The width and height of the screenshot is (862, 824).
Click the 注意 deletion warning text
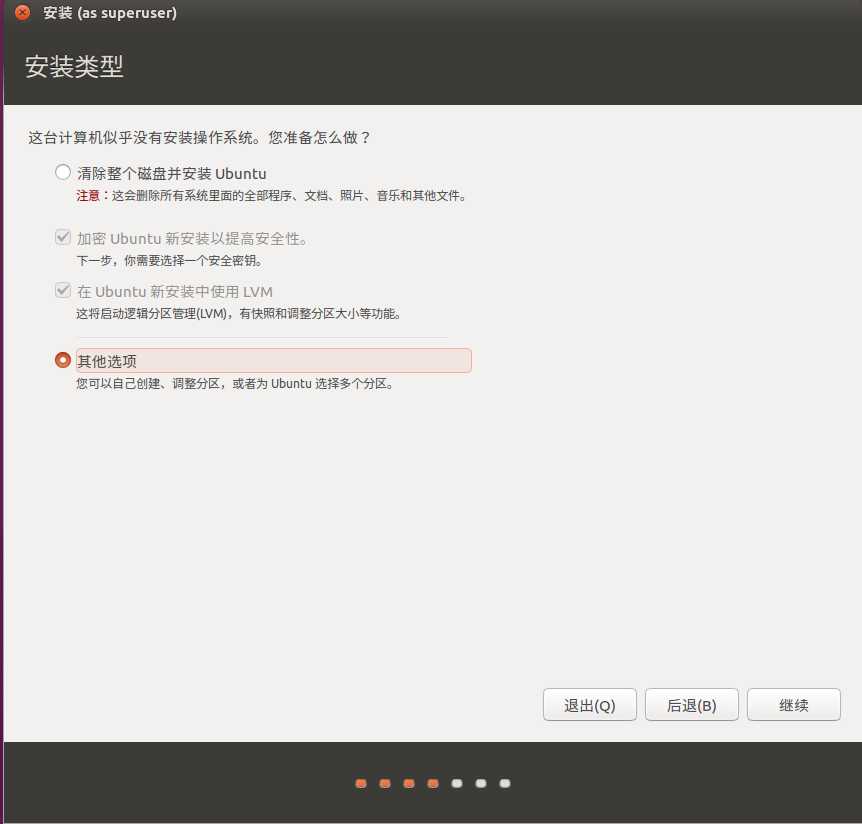click(271, 196)
